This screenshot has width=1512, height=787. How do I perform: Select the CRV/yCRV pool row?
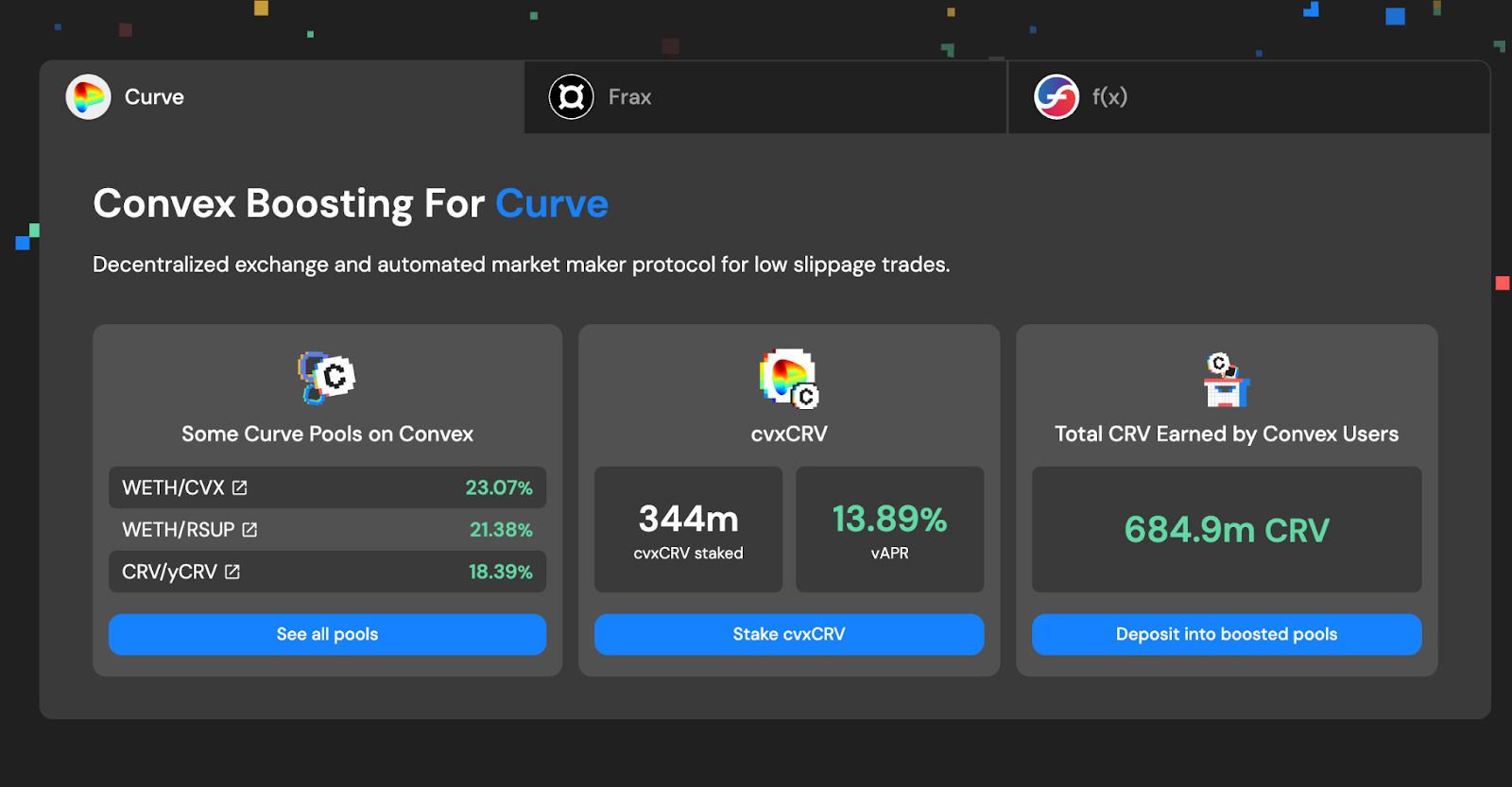click(327, 572)
